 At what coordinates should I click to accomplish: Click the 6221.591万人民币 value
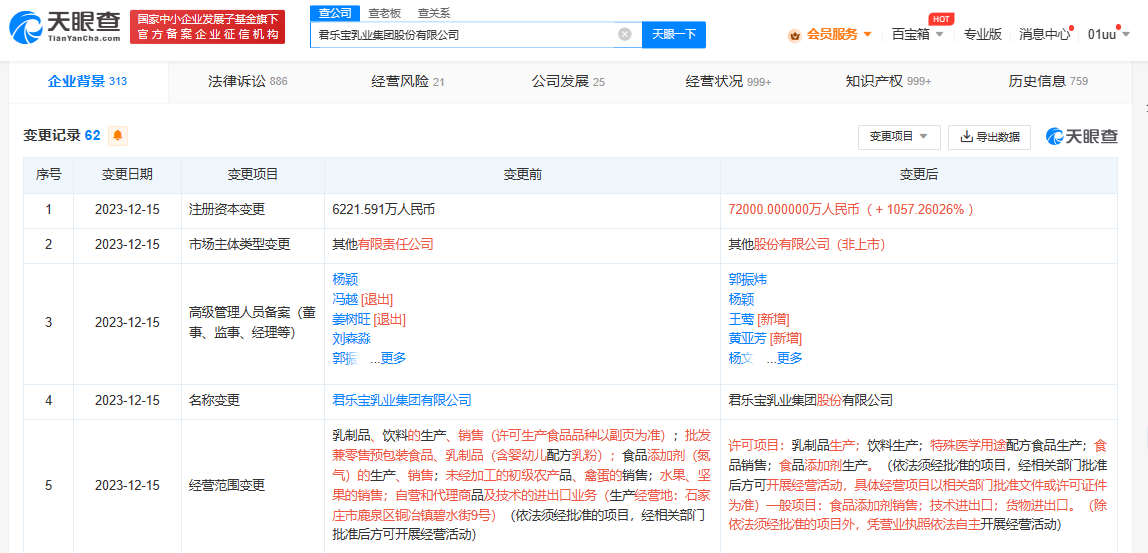coord(384,209)
